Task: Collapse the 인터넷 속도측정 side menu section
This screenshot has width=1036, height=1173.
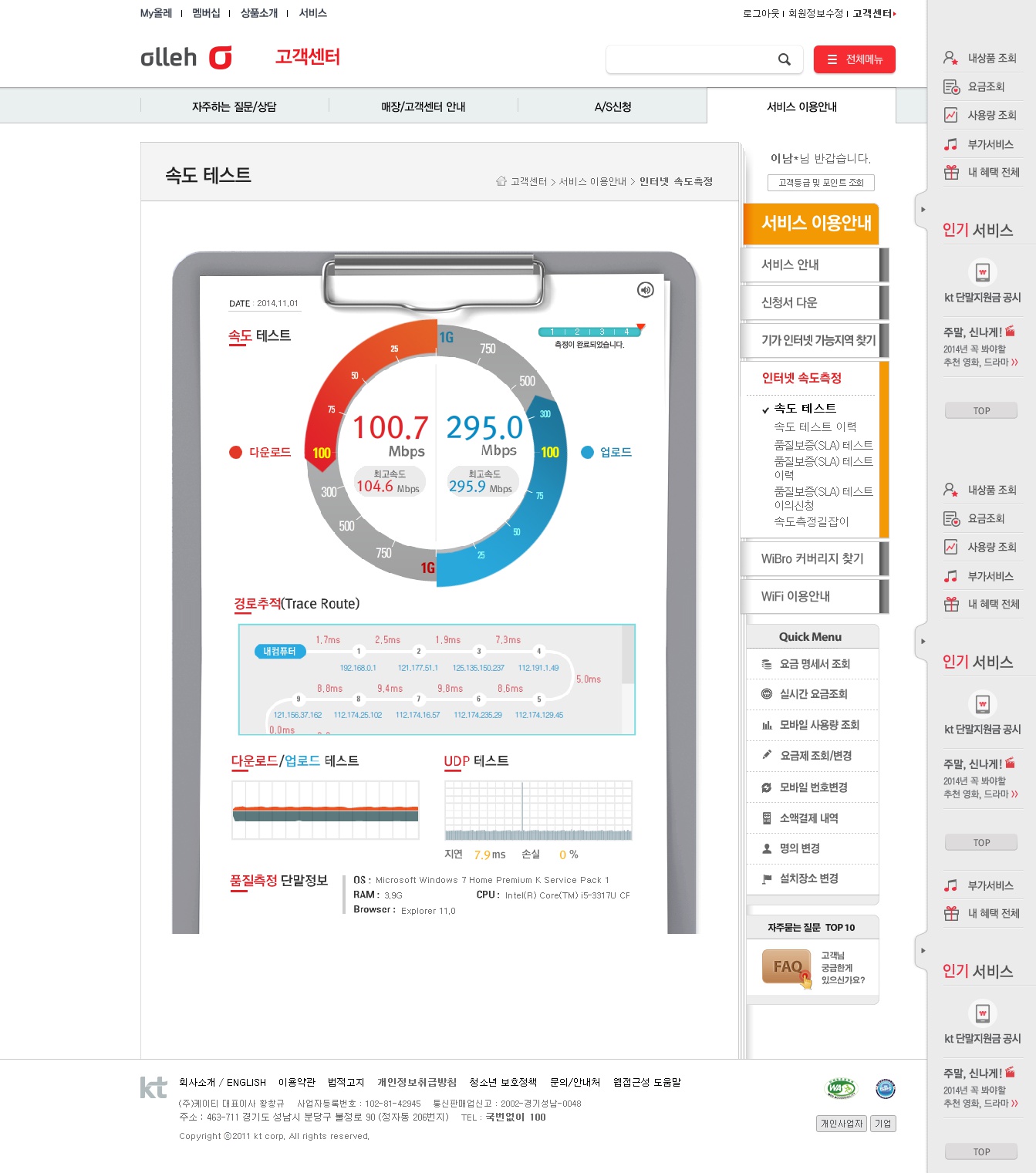Action: (802, 378)
